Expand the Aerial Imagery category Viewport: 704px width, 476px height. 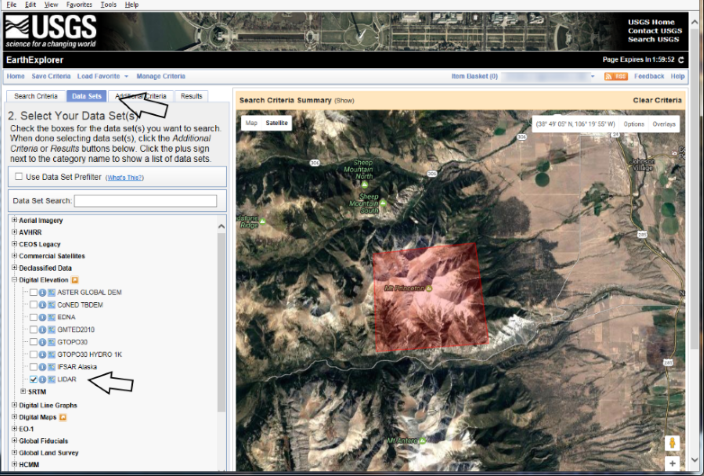(x=14, y=220)
